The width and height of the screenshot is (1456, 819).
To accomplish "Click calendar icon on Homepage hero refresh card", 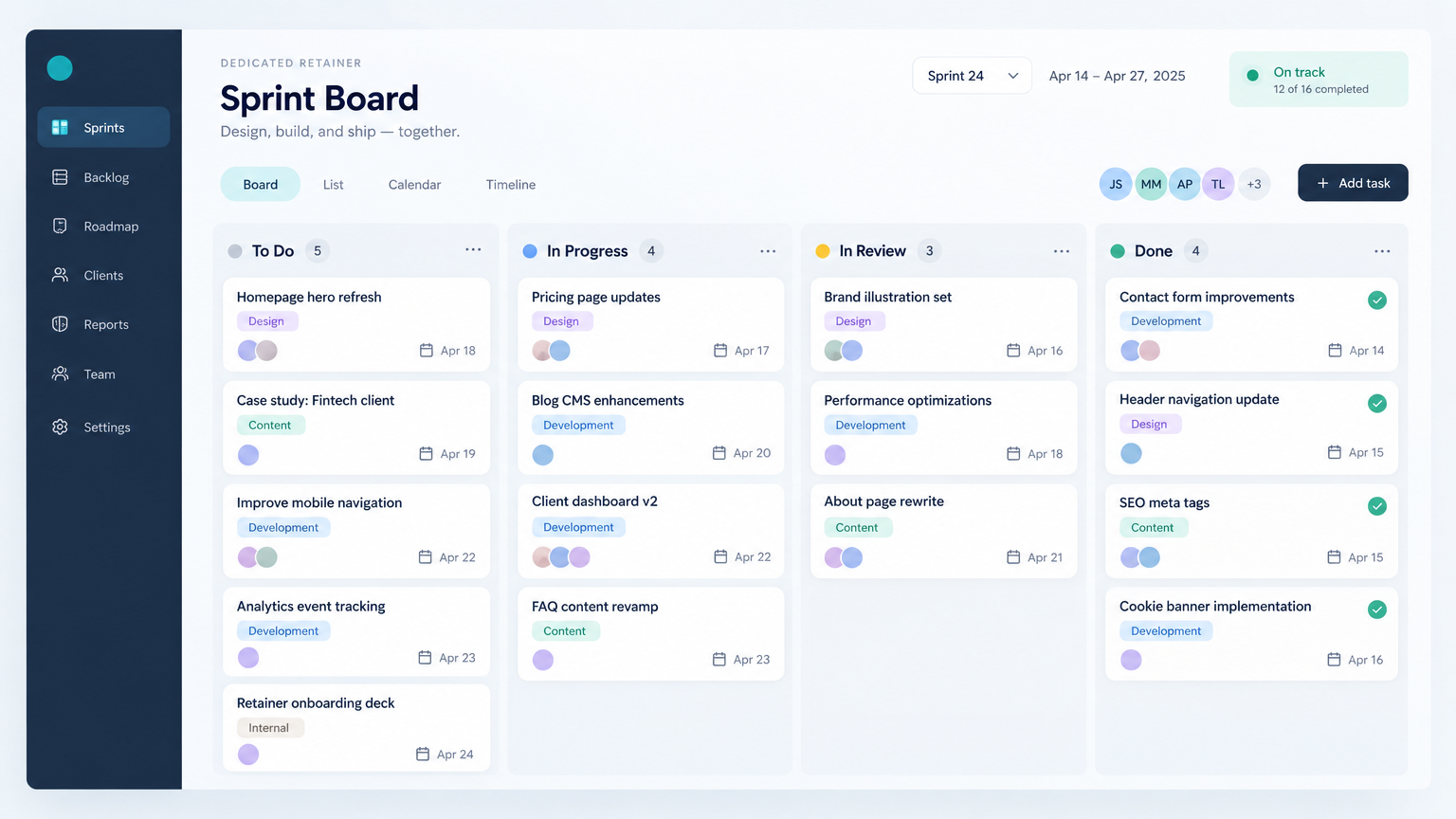I will pyautogui.click(x=426, y=350).
